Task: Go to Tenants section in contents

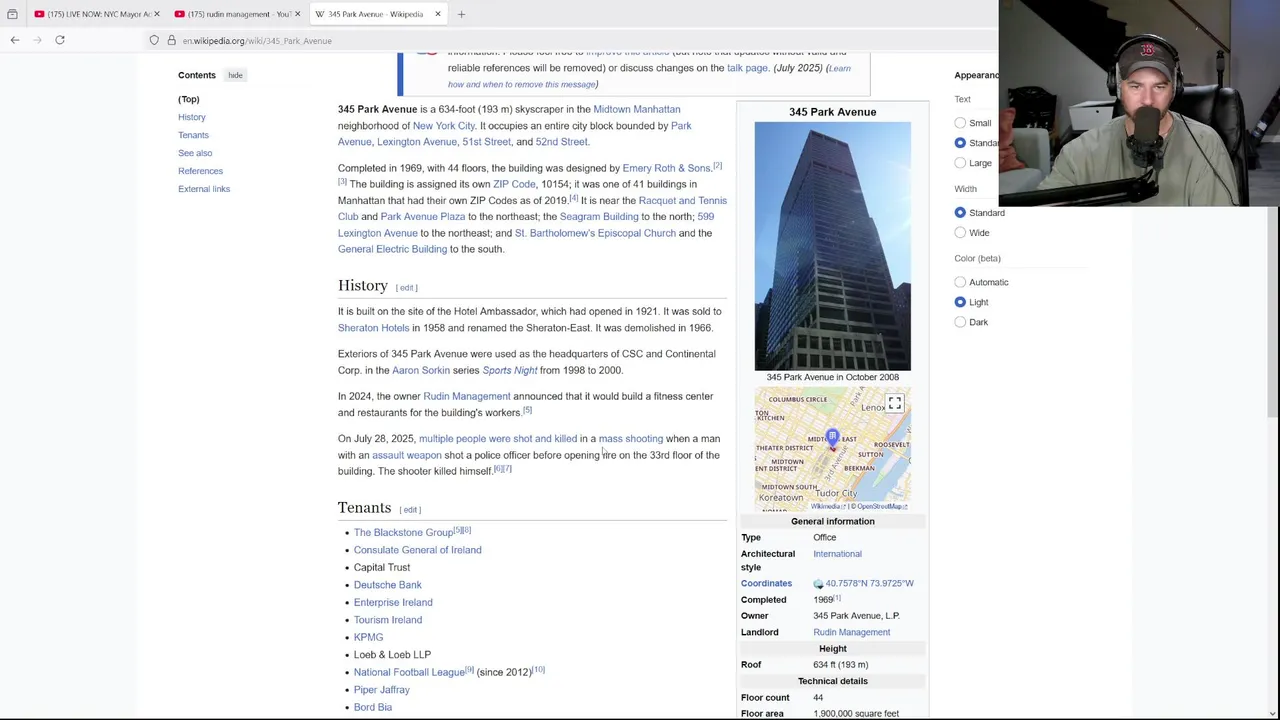Action: click(x=193, y=135)
